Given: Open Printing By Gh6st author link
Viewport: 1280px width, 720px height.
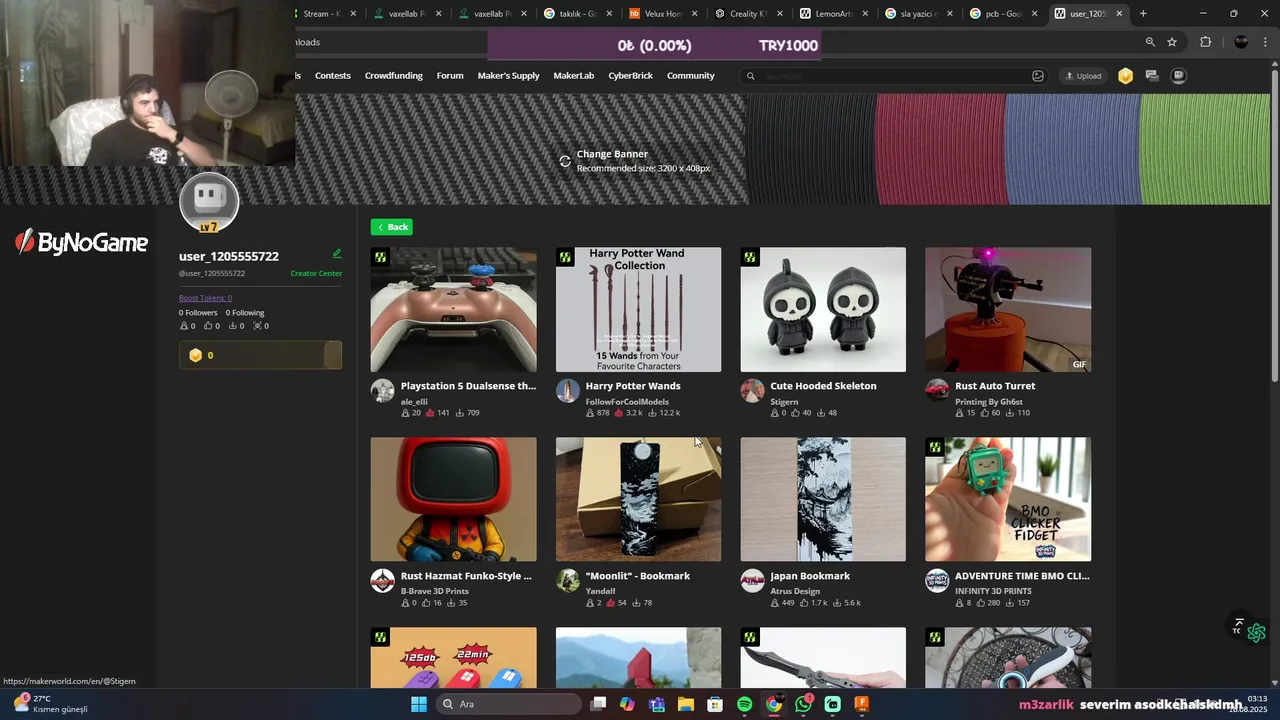Looking at the screenshot, I should (x=989, y=402).
